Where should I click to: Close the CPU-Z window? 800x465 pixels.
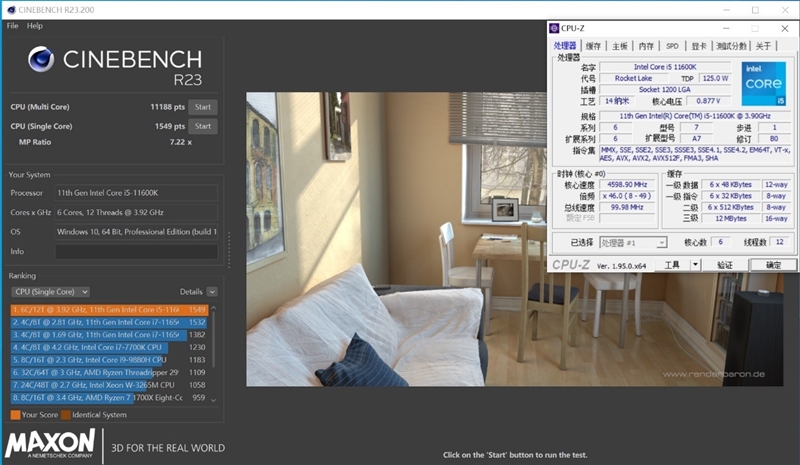785,29
